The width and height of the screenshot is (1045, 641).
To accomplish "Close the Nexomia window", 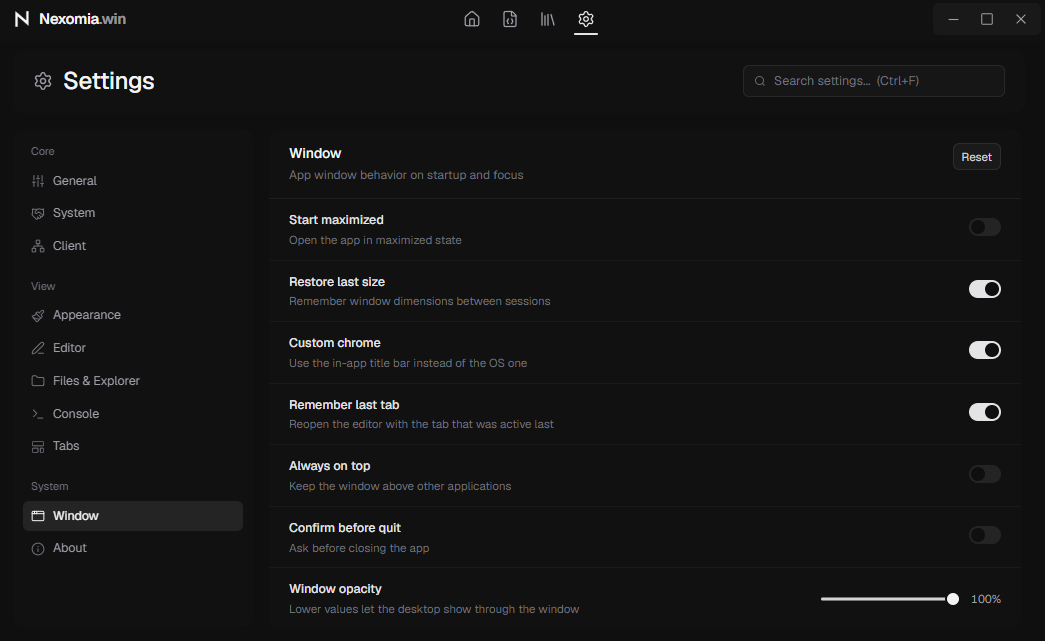I will point(1020,19).
